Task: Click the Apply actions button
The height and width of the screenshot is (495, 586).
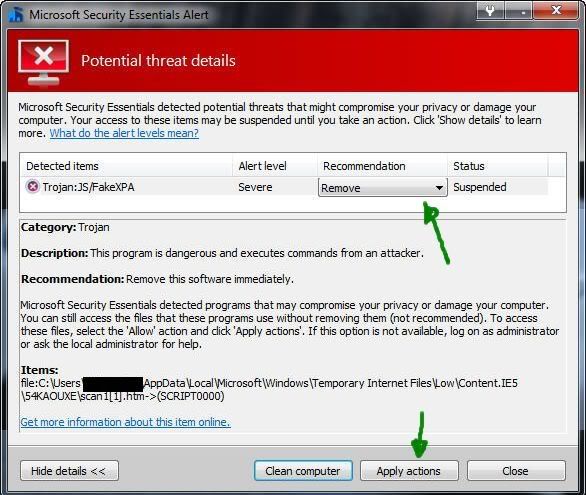Action: [x=409, y=471]
